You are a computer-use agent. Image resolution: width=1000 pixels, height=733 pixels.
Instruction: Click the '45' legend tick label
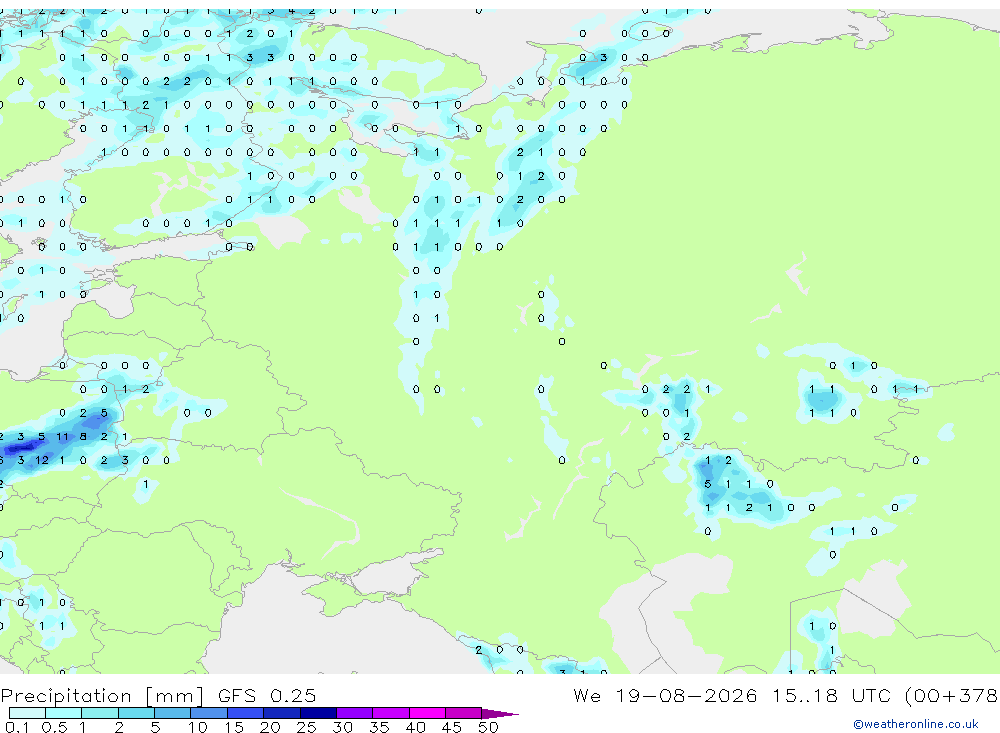452,727
